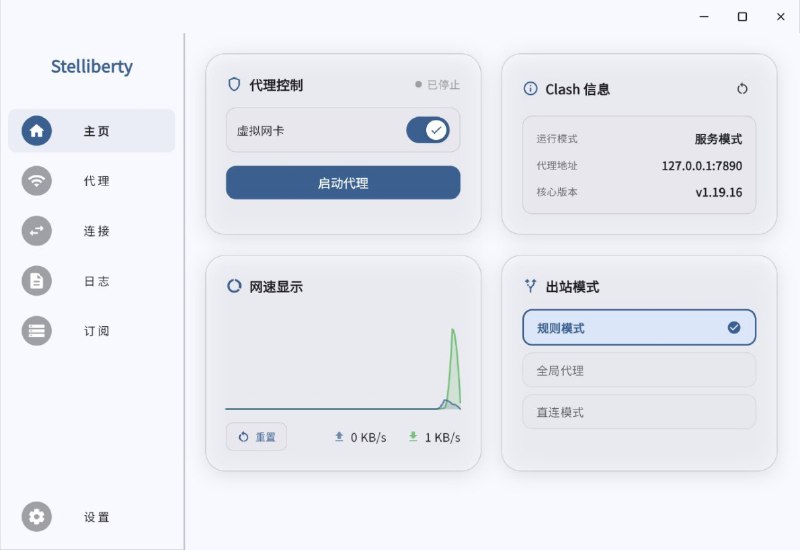
Task: Click the Subscriptions (订阅) list icon
Action: point(37,331)
